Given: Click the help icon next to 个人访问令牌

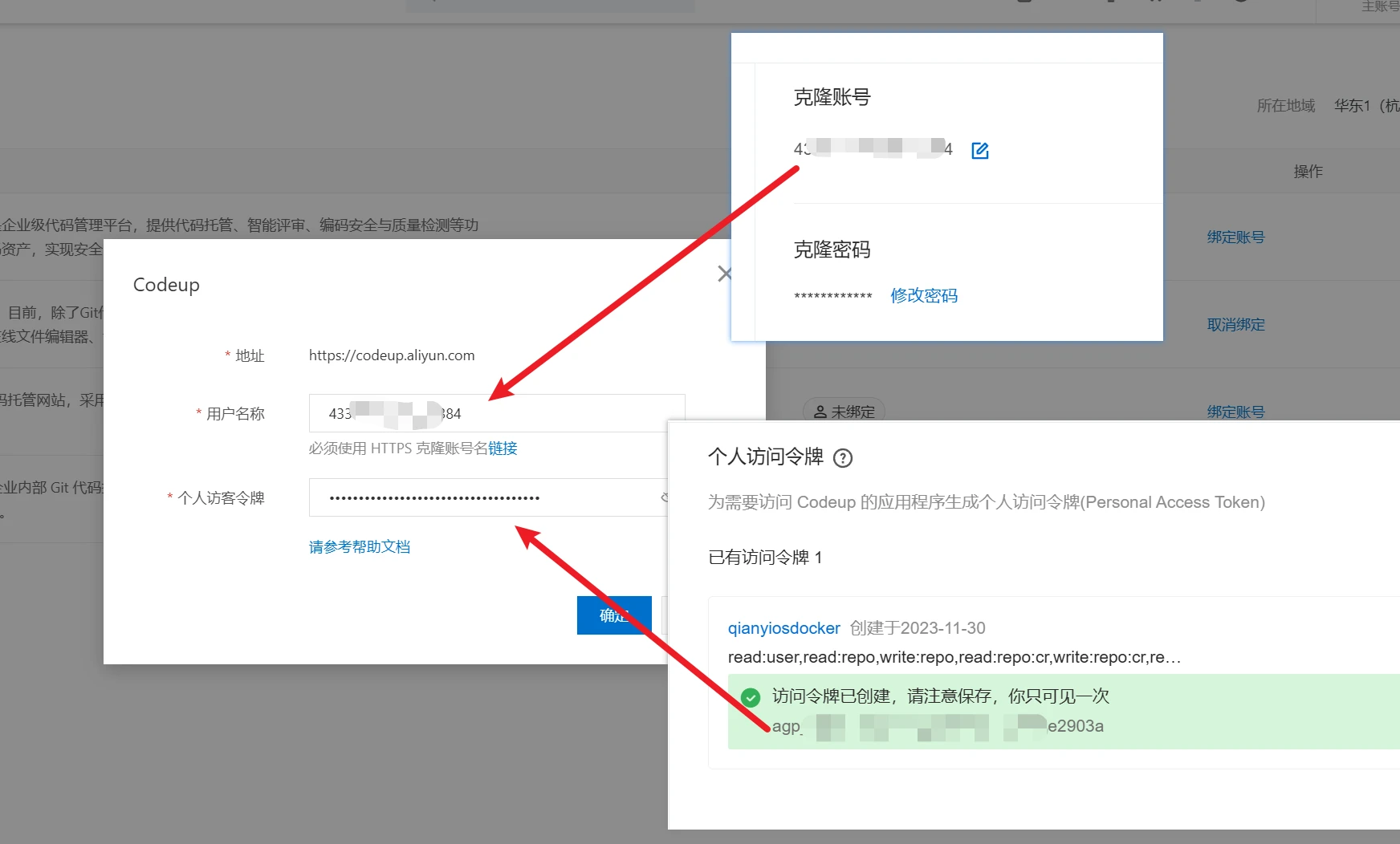Looking at the screenshot, I should coord(842,458).
